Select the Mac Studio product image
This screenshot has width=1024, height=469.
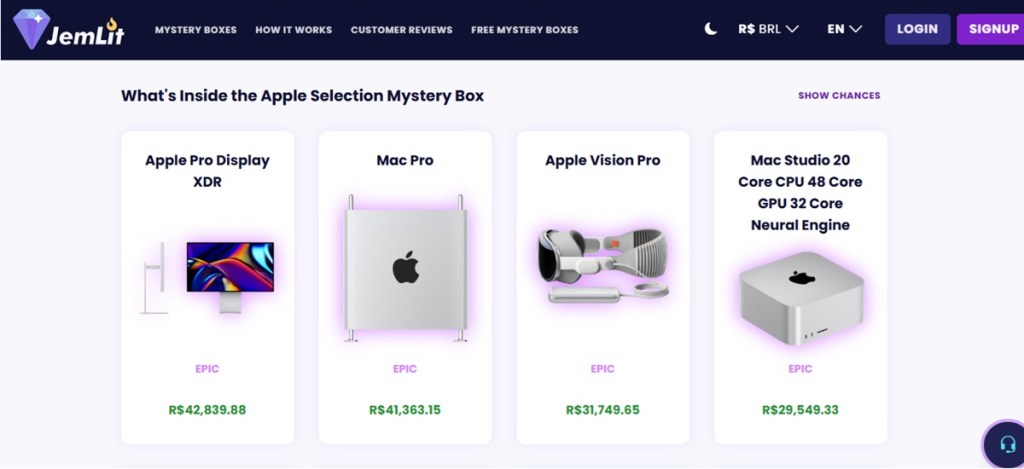(801, 299)
